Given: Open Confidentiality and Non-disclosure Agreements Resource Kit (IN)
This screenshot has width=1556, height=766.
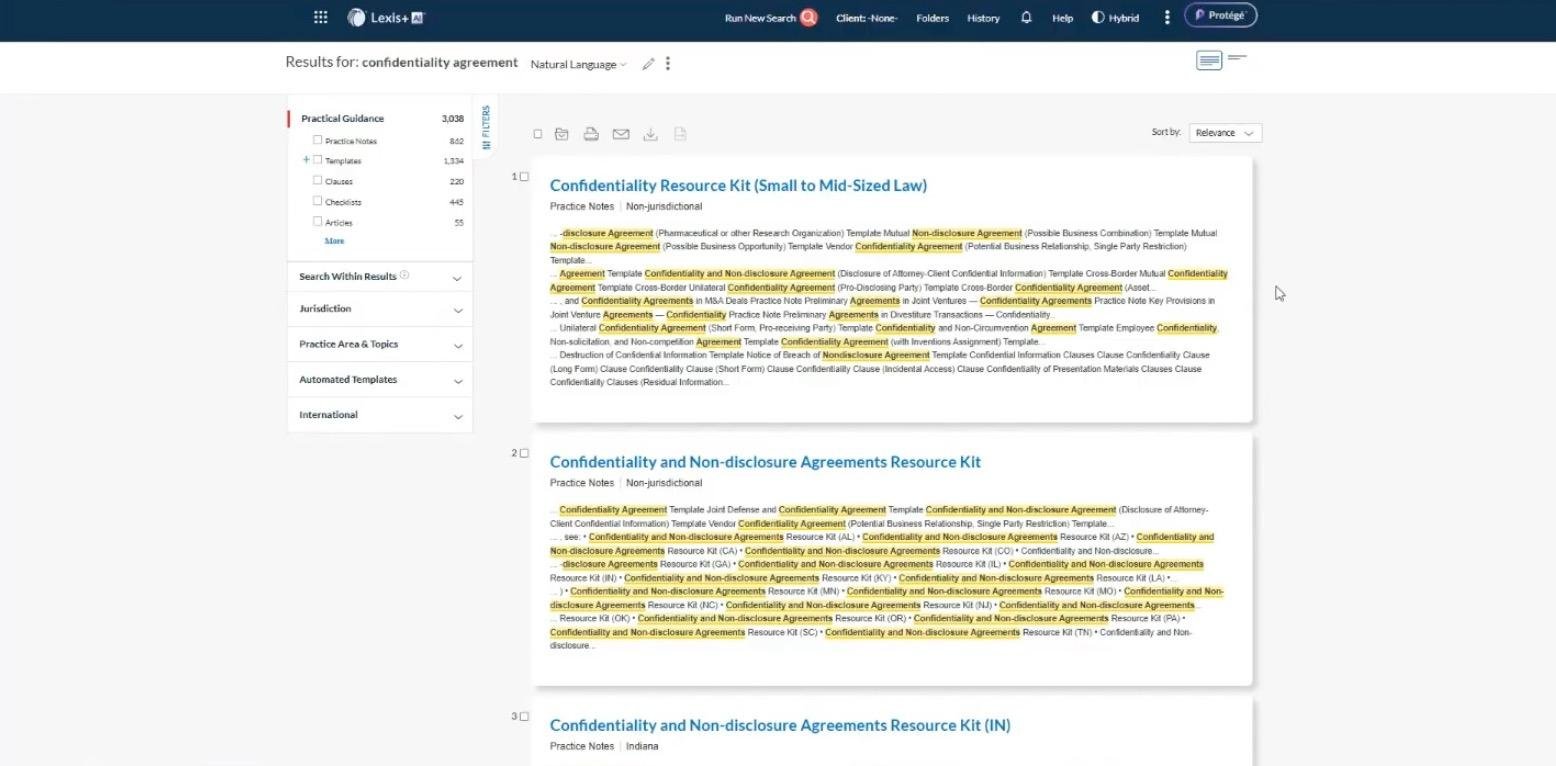Looking at the screenshot, I should 779,725.
